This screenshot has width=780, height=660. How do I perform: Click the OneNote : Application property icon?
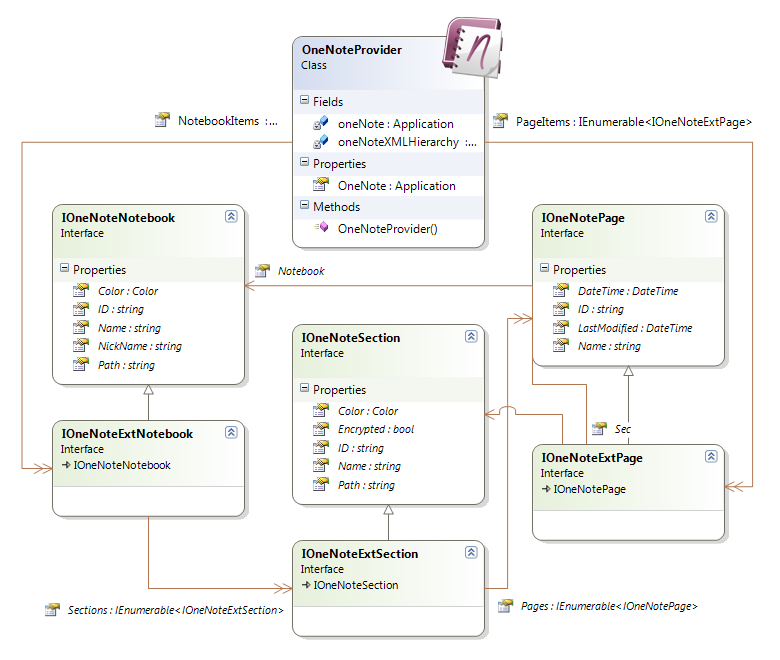[320, 185]
